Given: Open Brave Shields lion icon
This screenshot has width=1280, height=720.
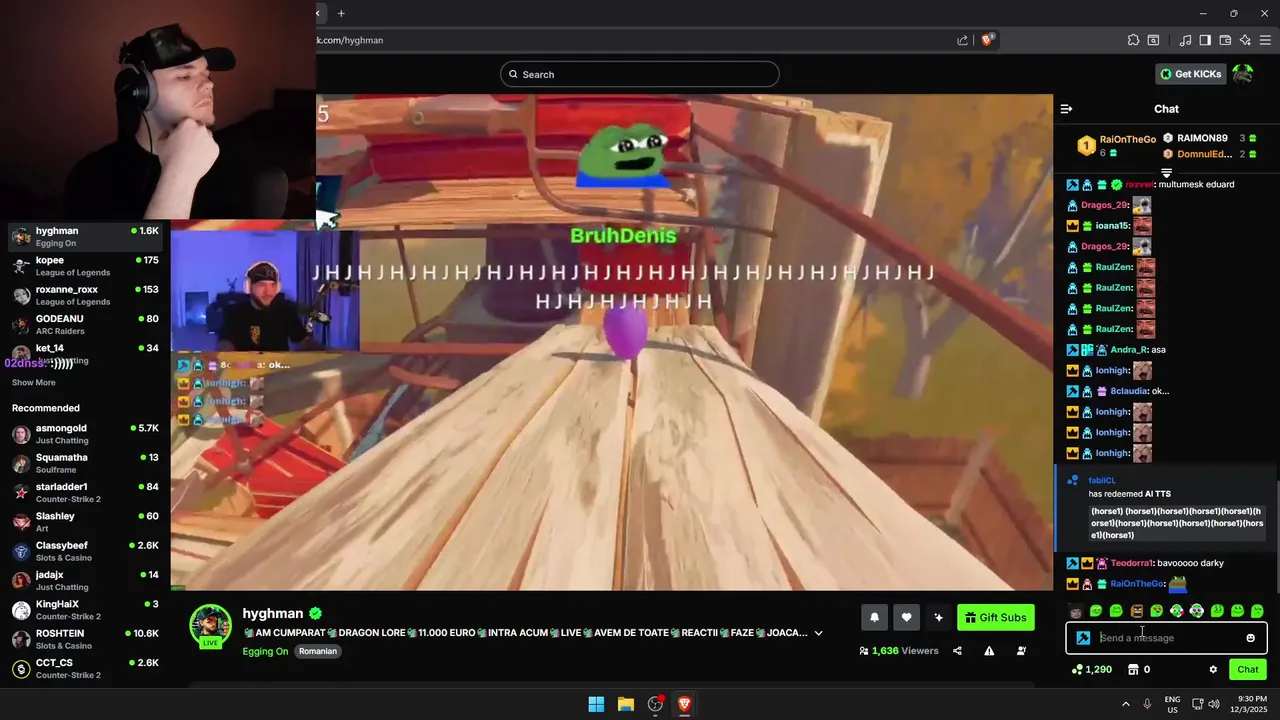Looking at the screenshot, I should 987,40.
